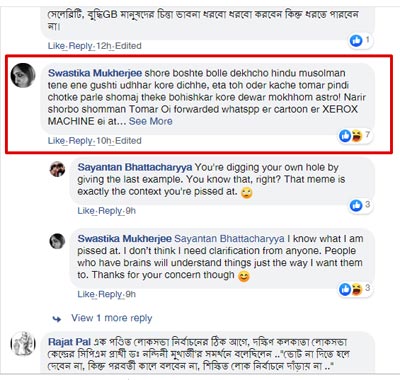
Task: Reply to Sayantan Bhattacharyya's comment
Action: click(x=110, y=211)
